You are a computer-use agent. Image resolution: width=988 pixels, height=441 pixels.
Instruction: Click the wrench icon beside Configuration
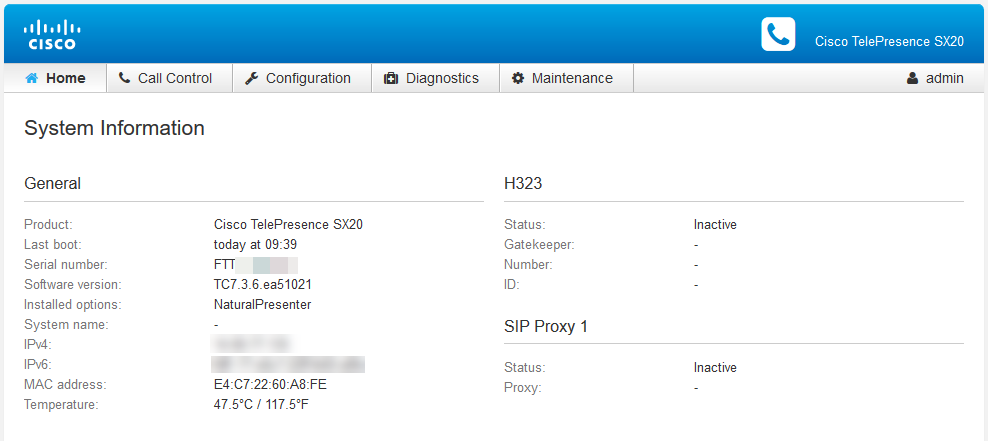coord(251,78)
